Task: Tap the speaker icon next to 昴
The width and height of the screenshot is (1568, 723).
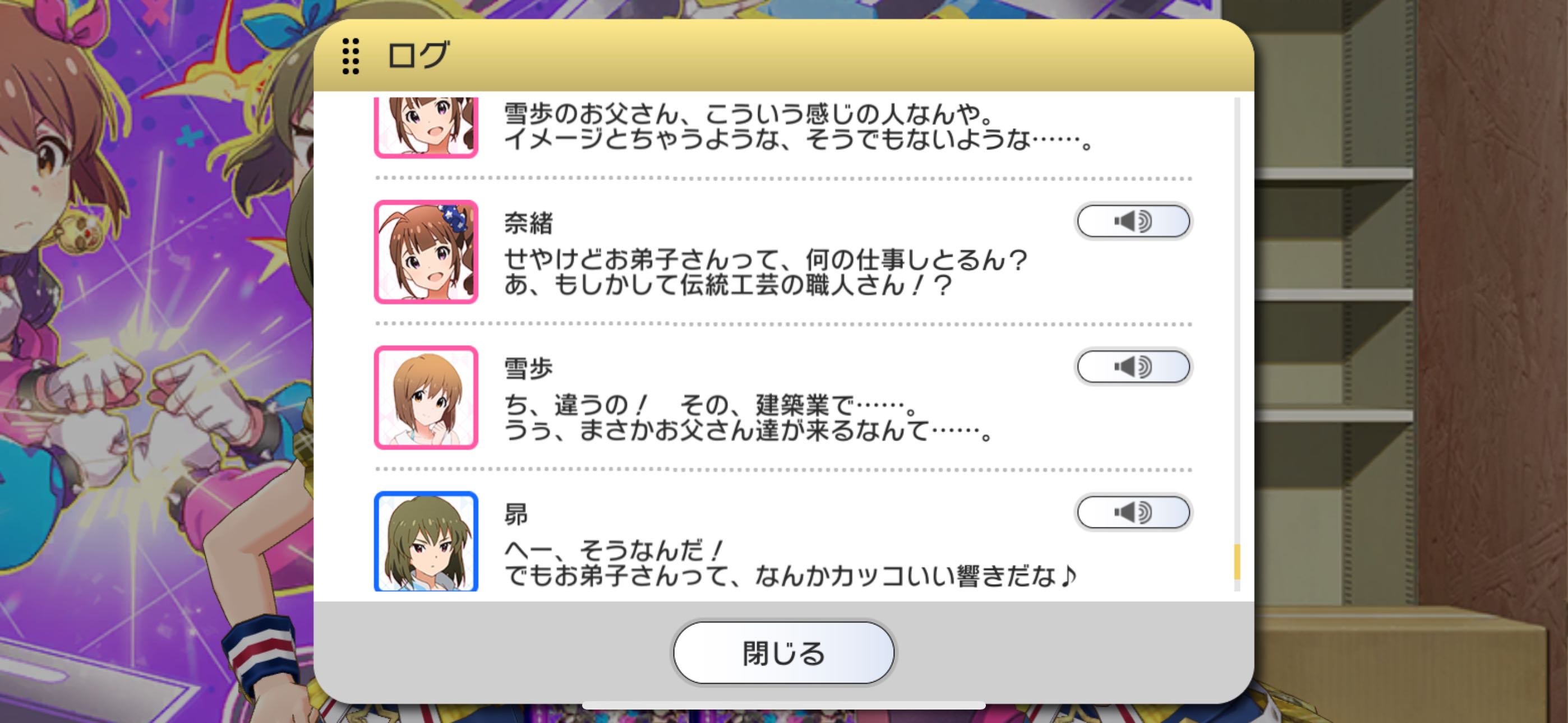Action: point(1133,512)
